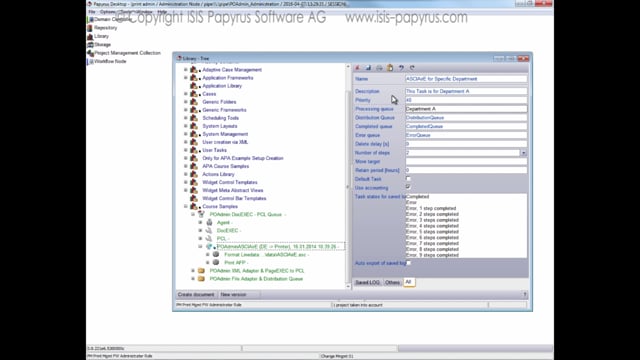Click the Scheduling Tools folder icon
This screenshot has height=360, width=640.
pos(194,118)
